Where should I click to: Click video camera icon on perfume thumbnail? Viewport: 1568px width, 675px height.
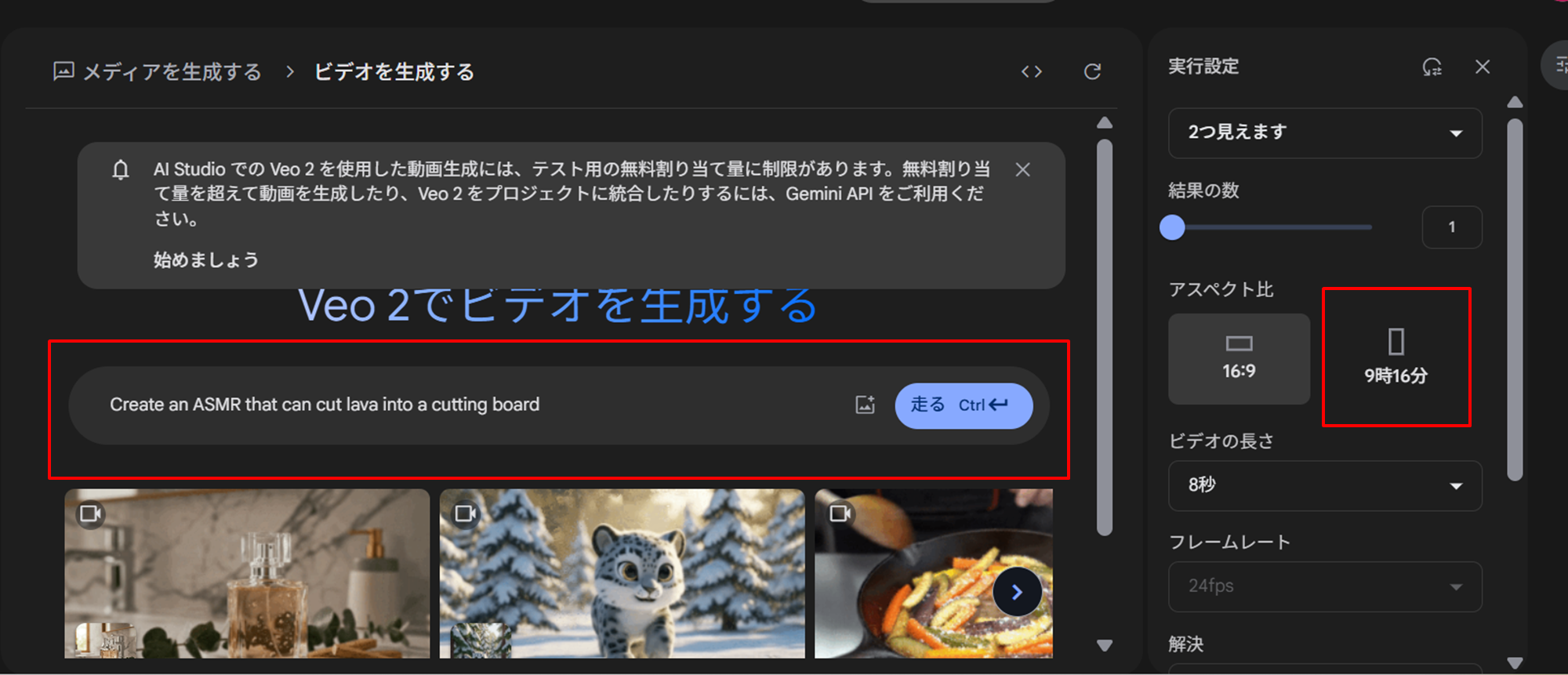[91, 514]
